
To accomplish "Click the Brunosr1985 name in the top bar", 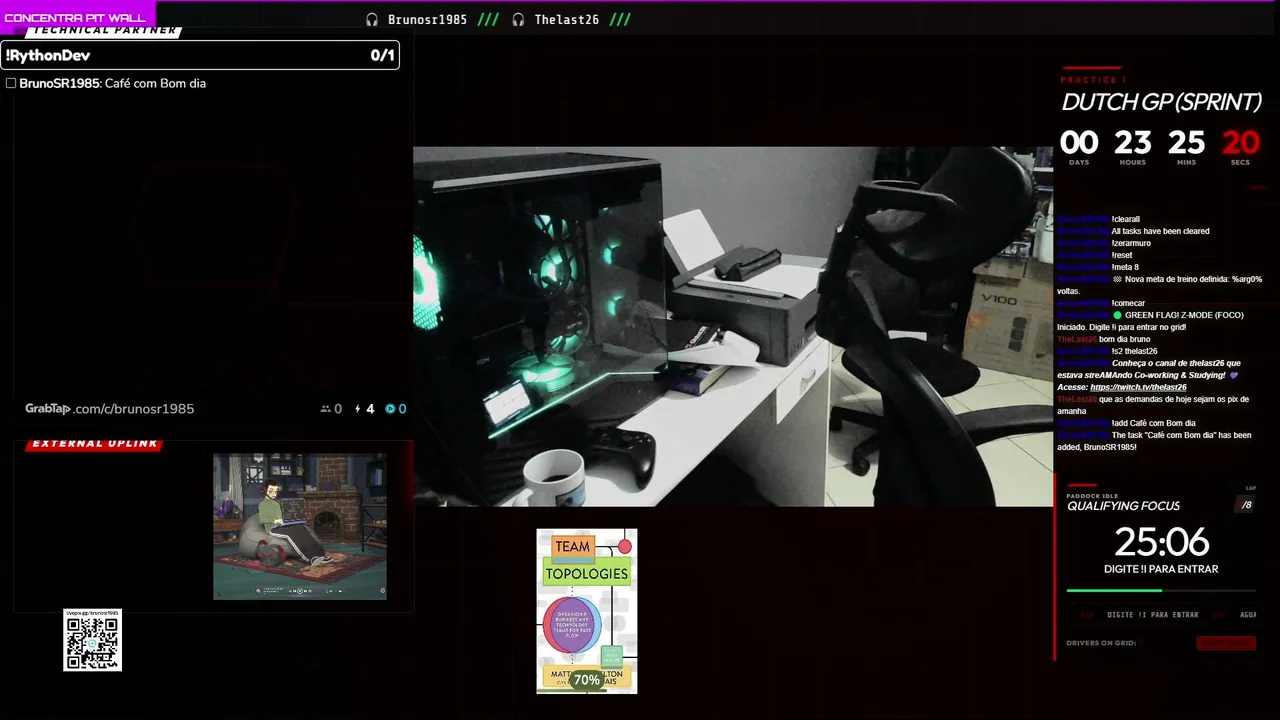I will 427,19.
